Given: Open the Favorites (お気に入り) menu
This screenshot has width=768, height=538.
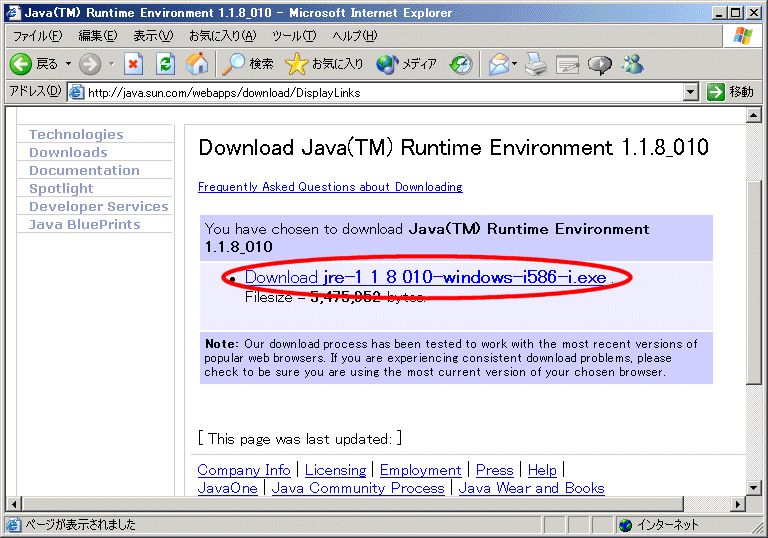Looking at the screenshot, I should pyautogui.click(x=223, y=36).
